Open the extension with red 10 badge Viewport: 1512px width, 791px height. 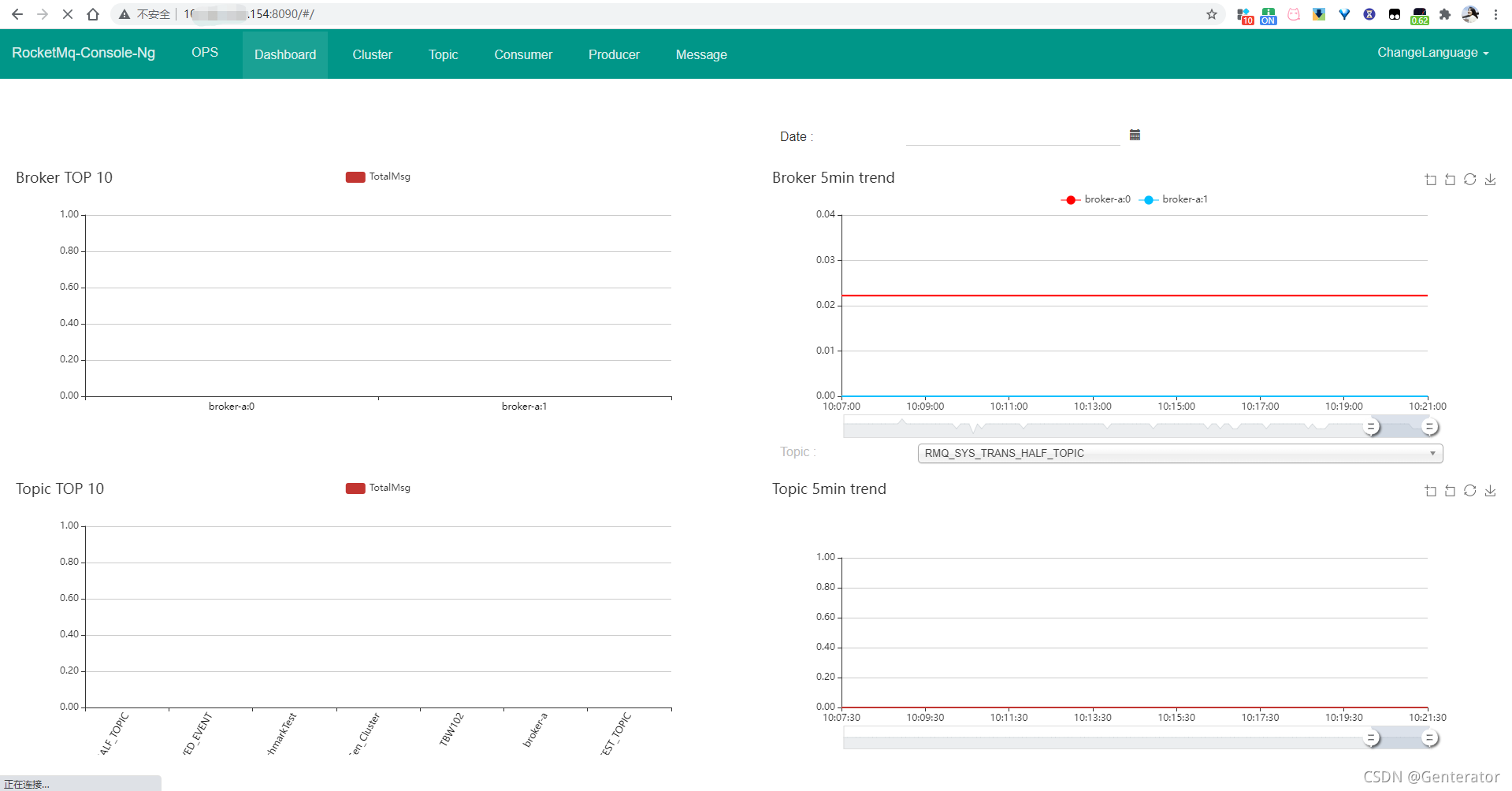(1244, 15)
